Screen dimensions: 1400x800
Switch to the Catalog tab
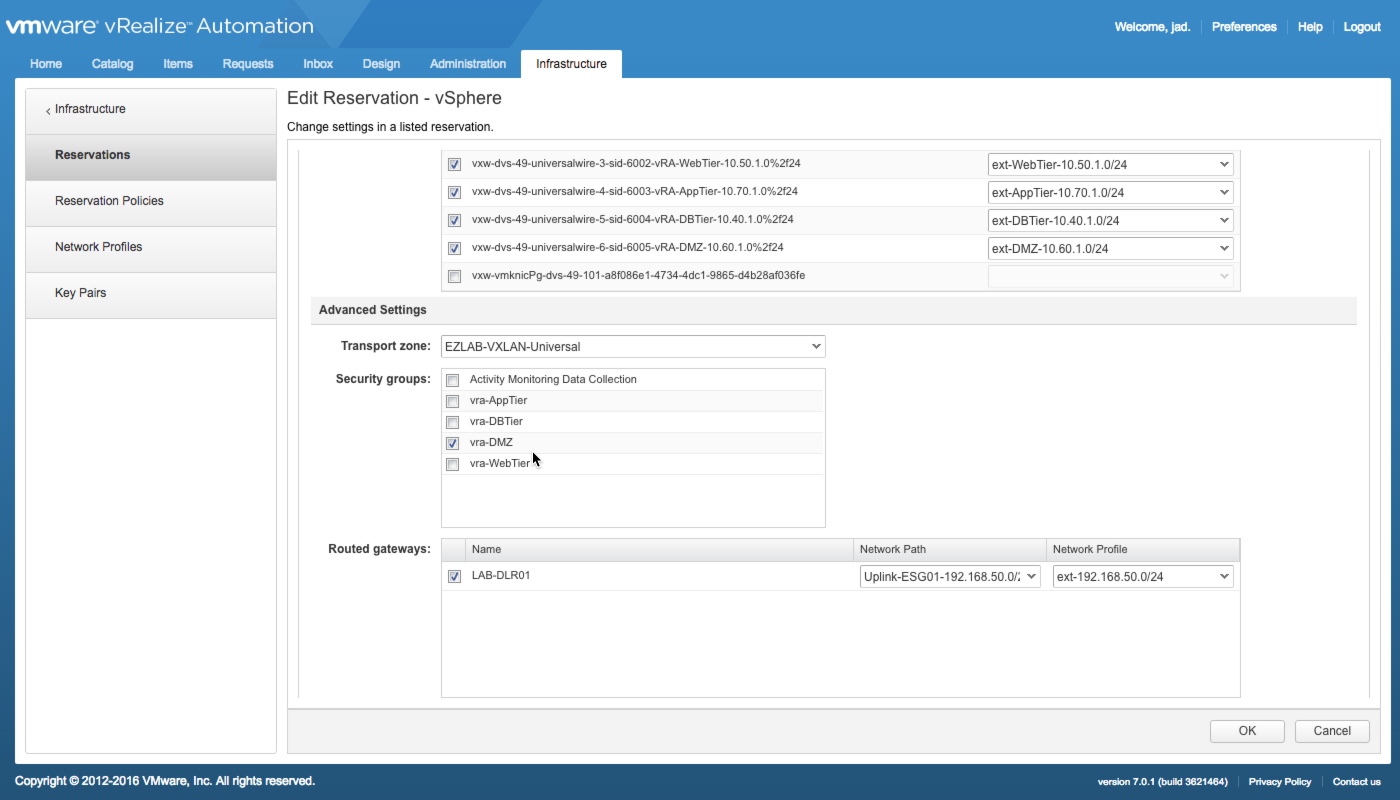click(x=112, y=64)
